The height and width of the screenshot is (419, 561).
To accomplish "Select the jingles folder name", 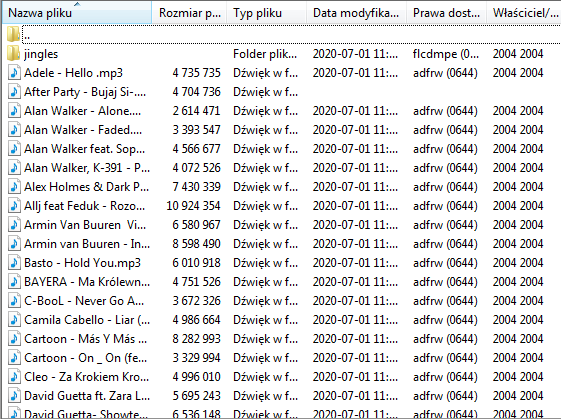I will 41,54.
